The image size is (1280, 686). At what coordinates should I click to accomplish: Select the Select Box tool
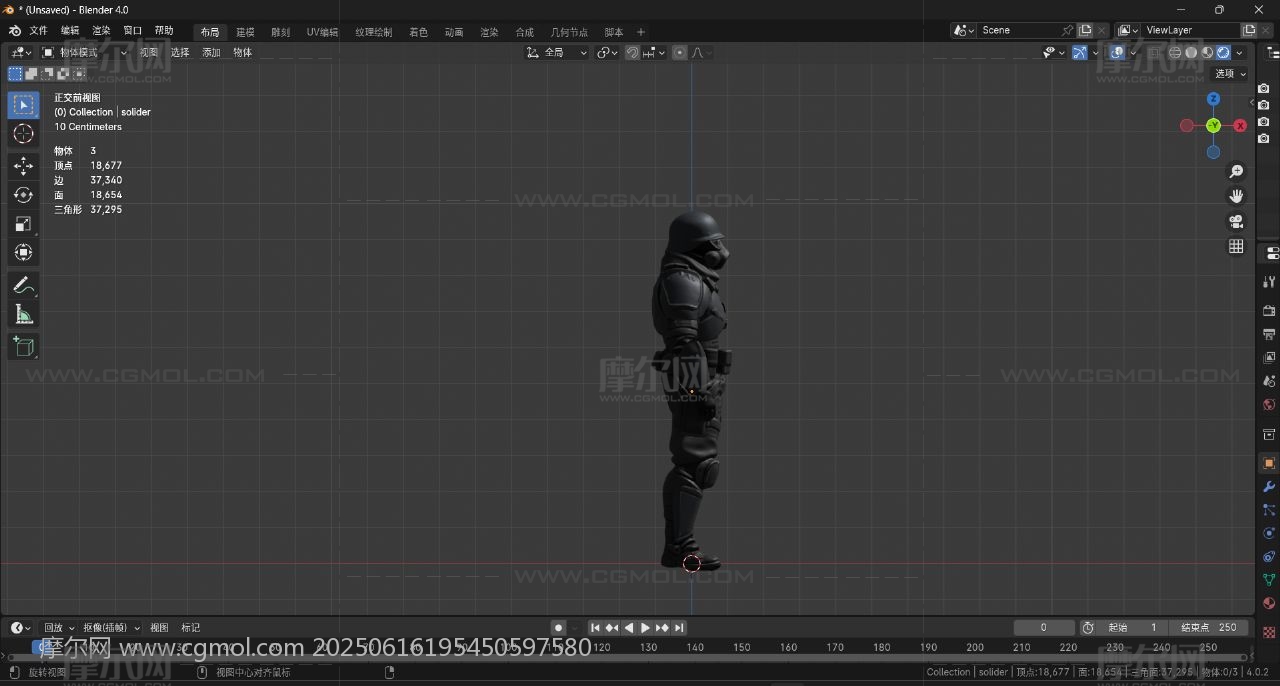[x=23, y=105]
